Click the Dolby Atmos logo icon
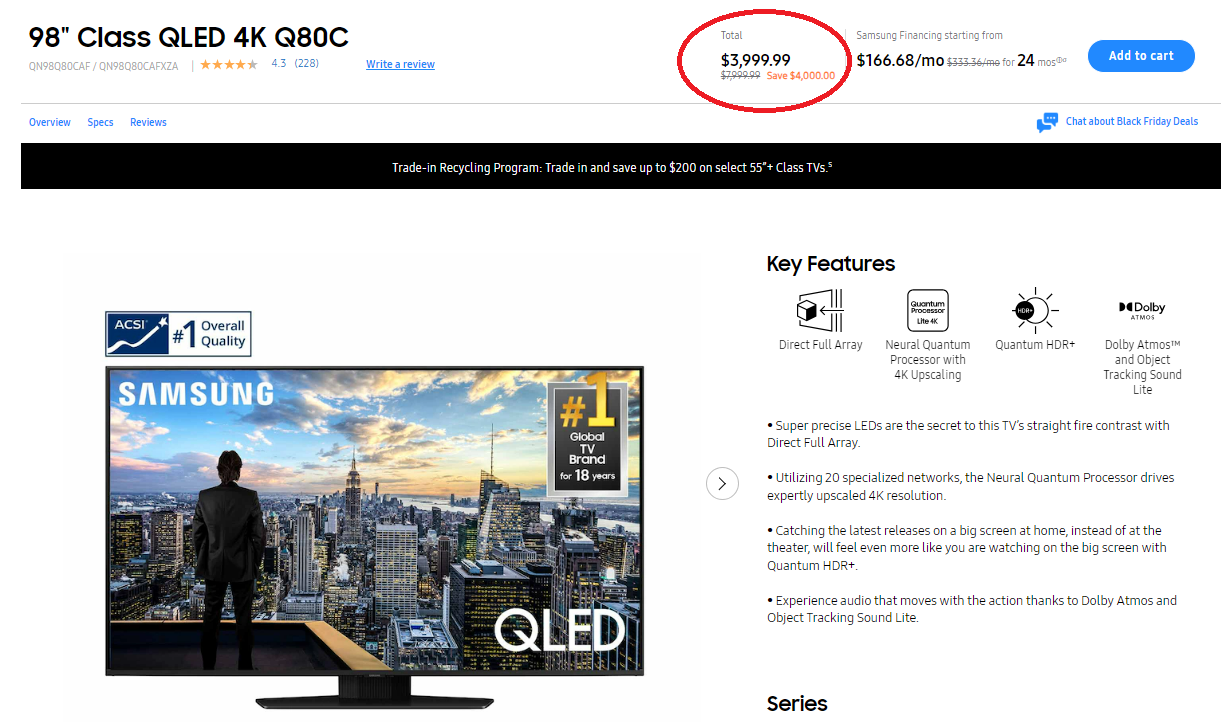The width and height of the screenshot is (1232, 722). point(1142,310)
